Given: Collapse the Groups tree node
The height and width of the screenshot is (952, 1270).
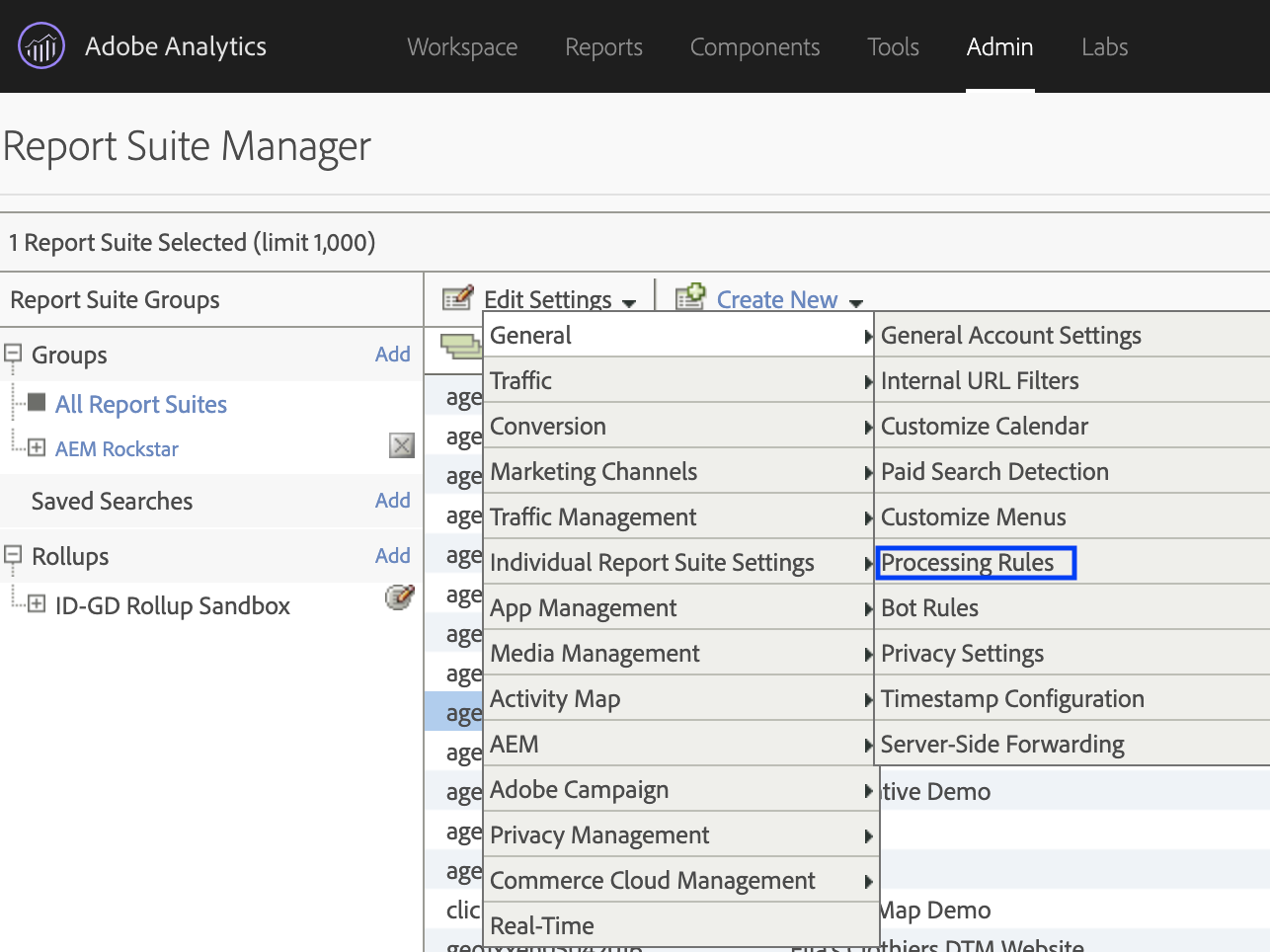Looking at the screenshot, I should tap(13, 353).
